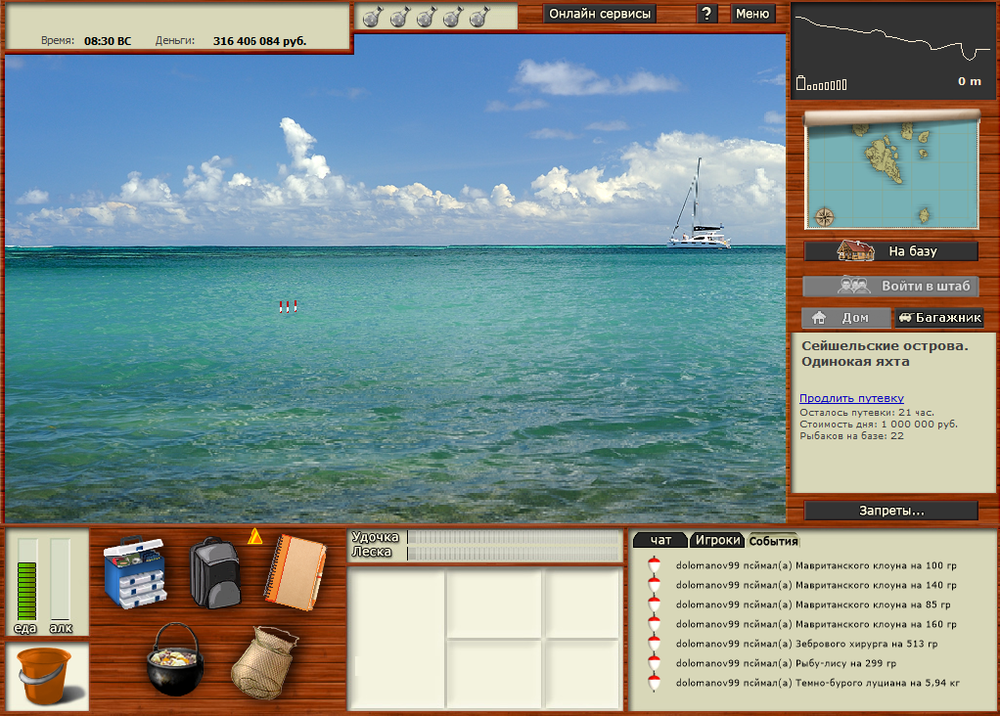Open Онлайн сервисы
Screen dimensions: 1000x716
tap(599, 13)
